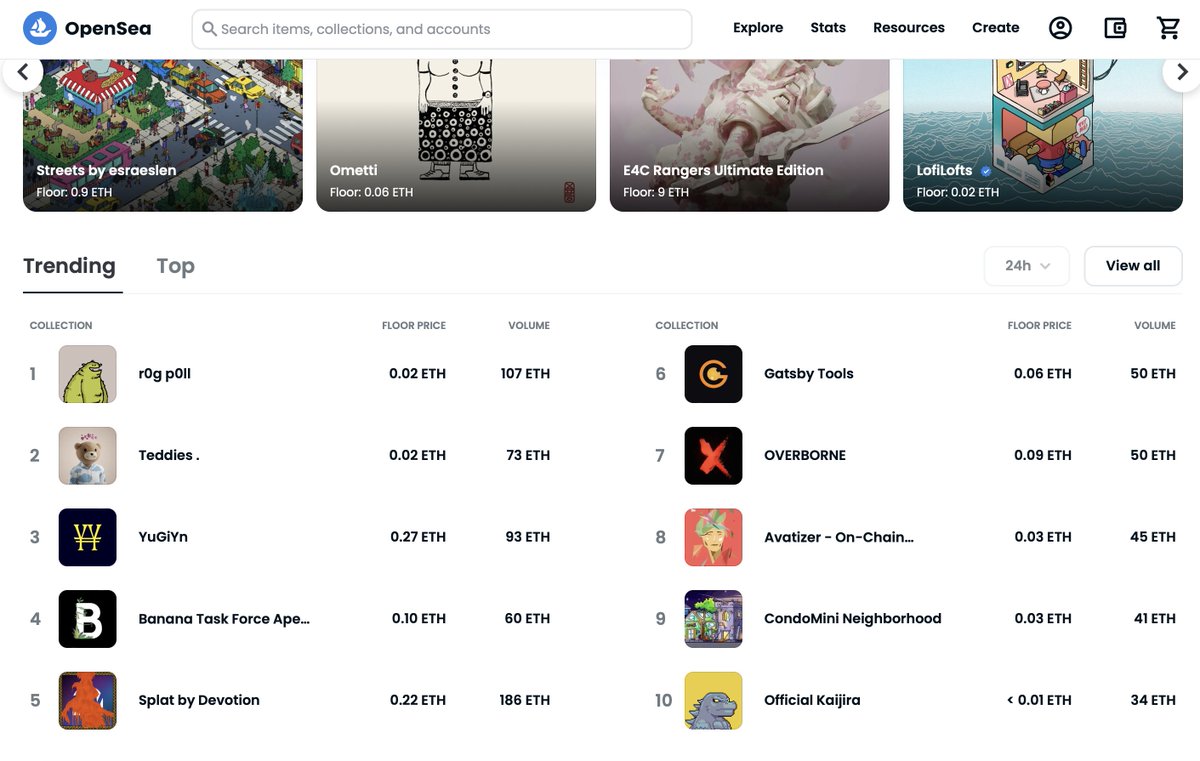
Task: Open the account profile icon
Action: click(1060, 28)
